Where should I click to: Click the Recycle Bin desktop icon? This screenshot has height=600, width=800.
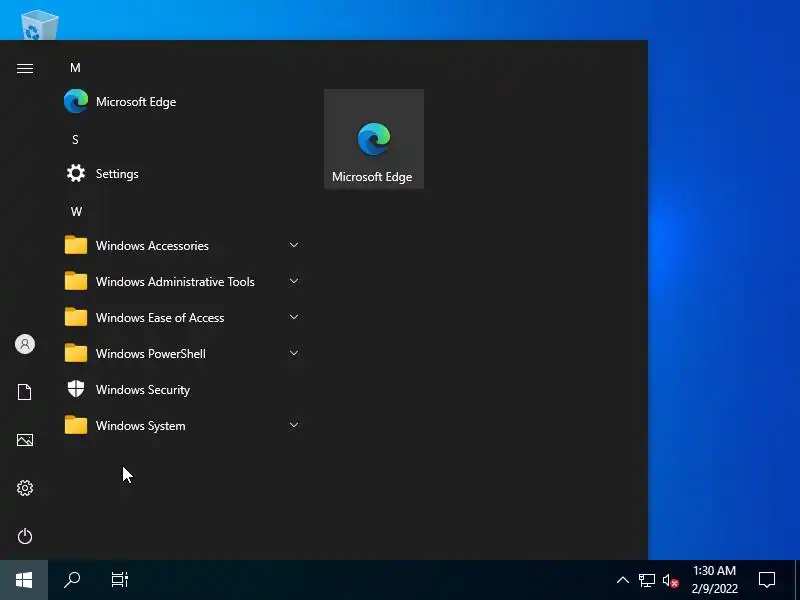click(x=39, y=24)
